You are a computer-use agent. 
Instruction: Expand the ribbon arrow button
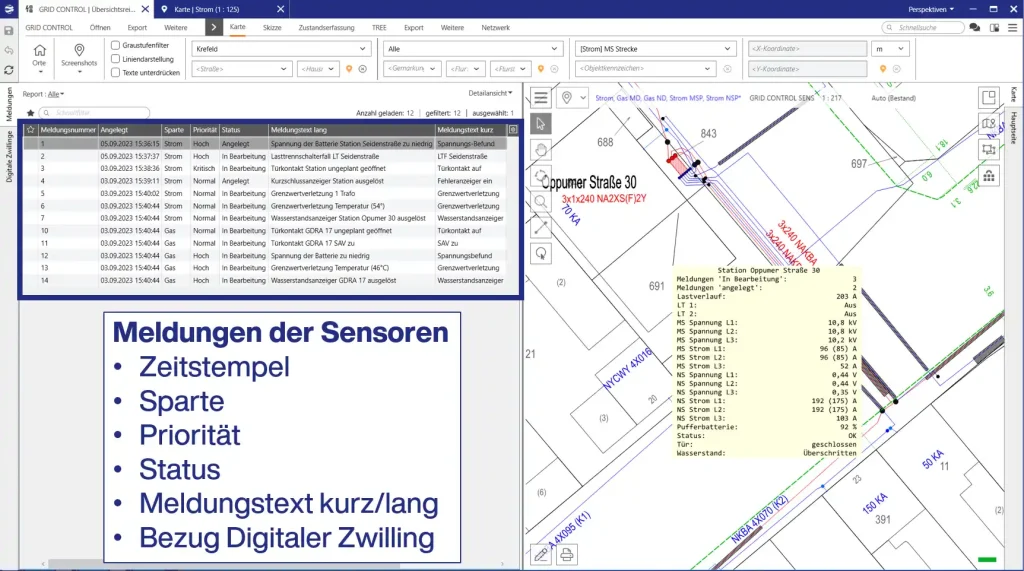click(213, 27)
